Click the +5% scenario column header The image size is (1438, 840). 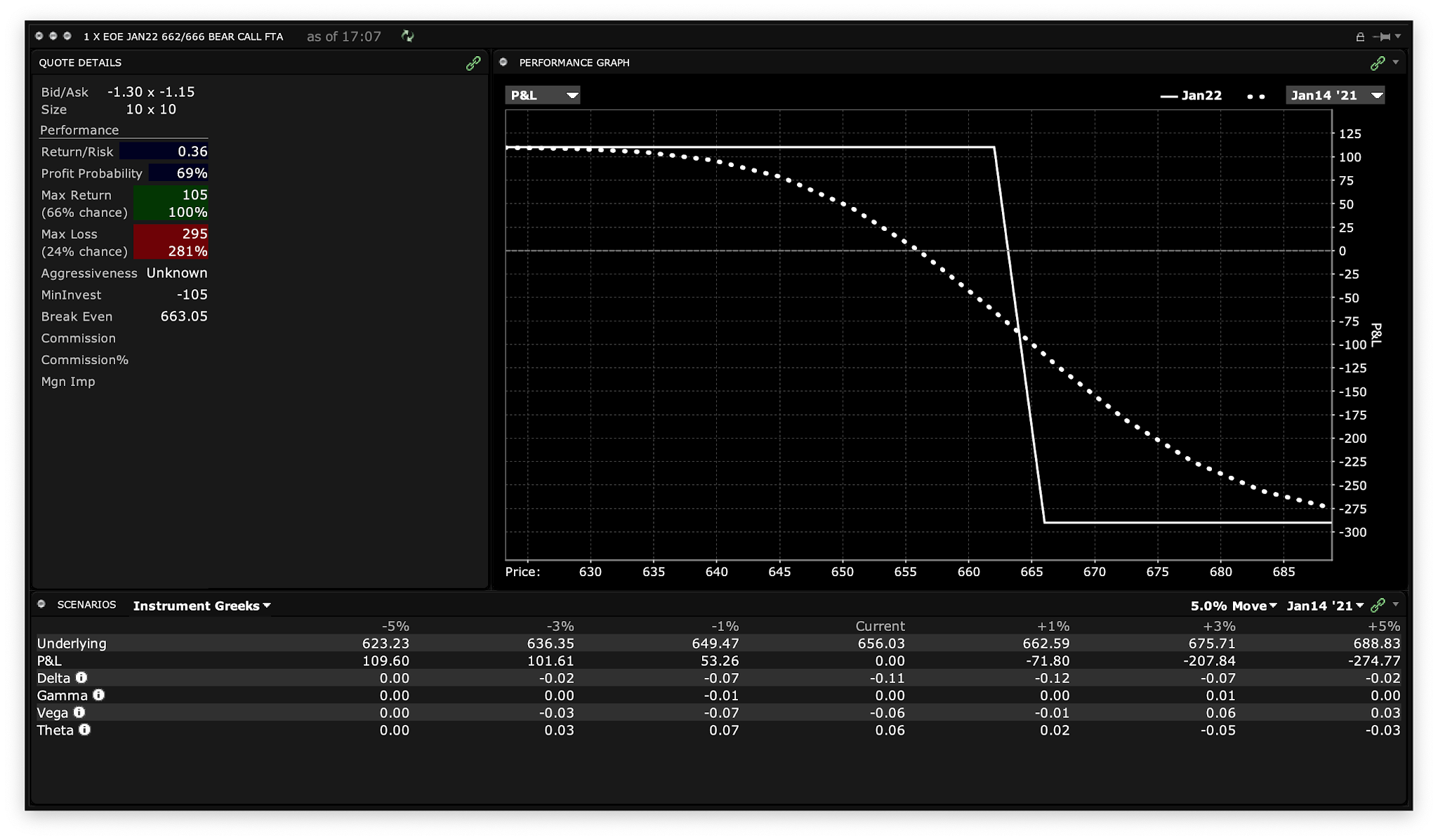coord(1384,626)
